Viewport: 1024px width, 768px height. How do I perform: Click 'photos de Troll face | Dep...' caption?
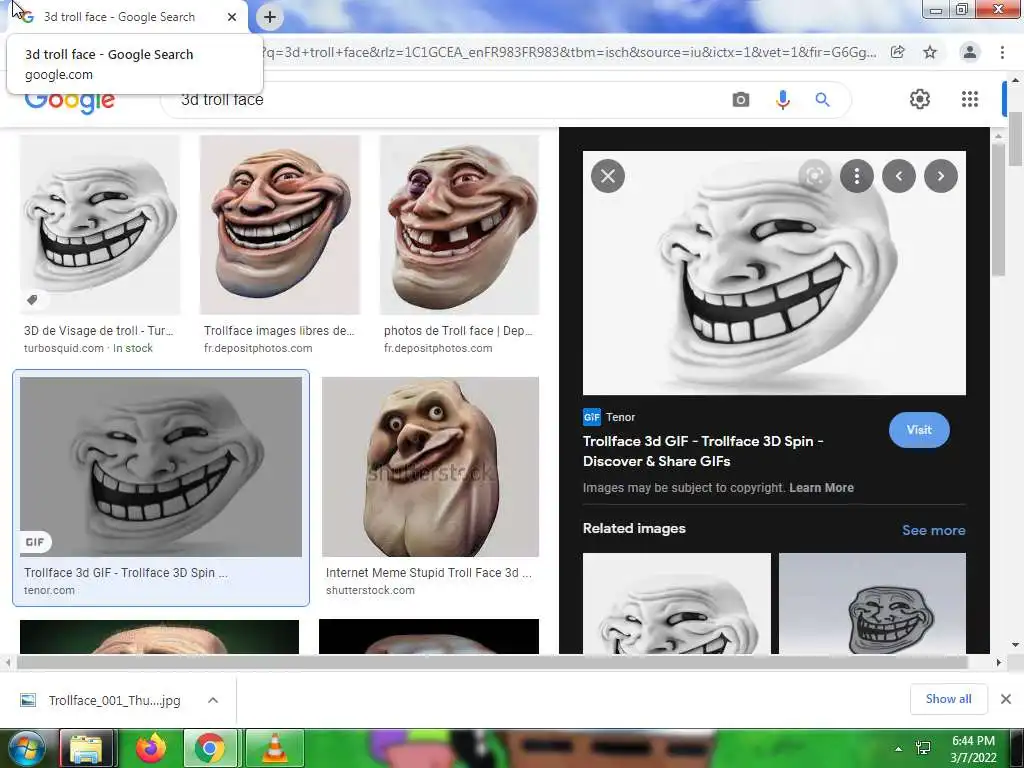458,330
